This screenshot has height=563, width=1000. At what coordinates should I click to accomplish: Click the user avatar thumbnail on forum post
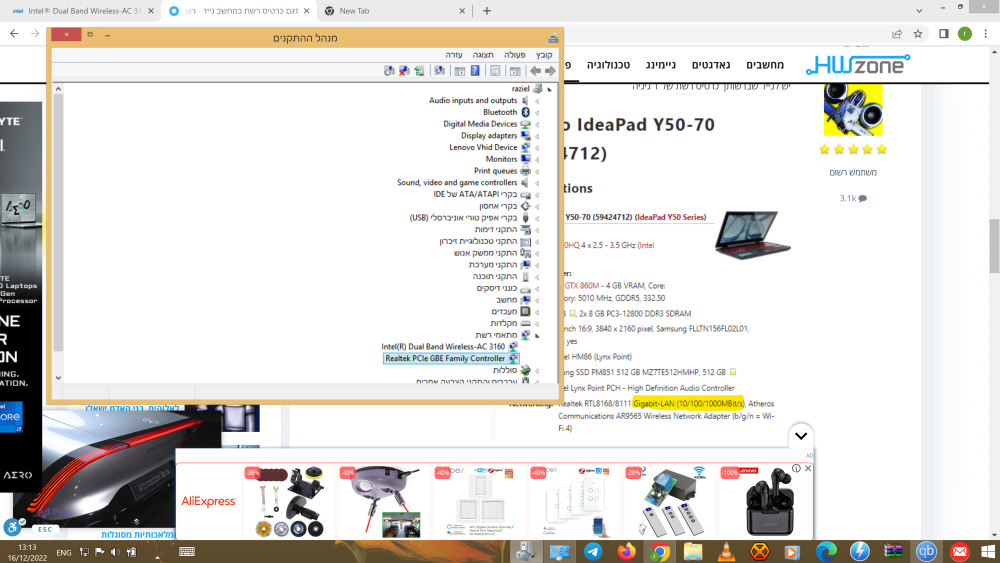point(853,108)
